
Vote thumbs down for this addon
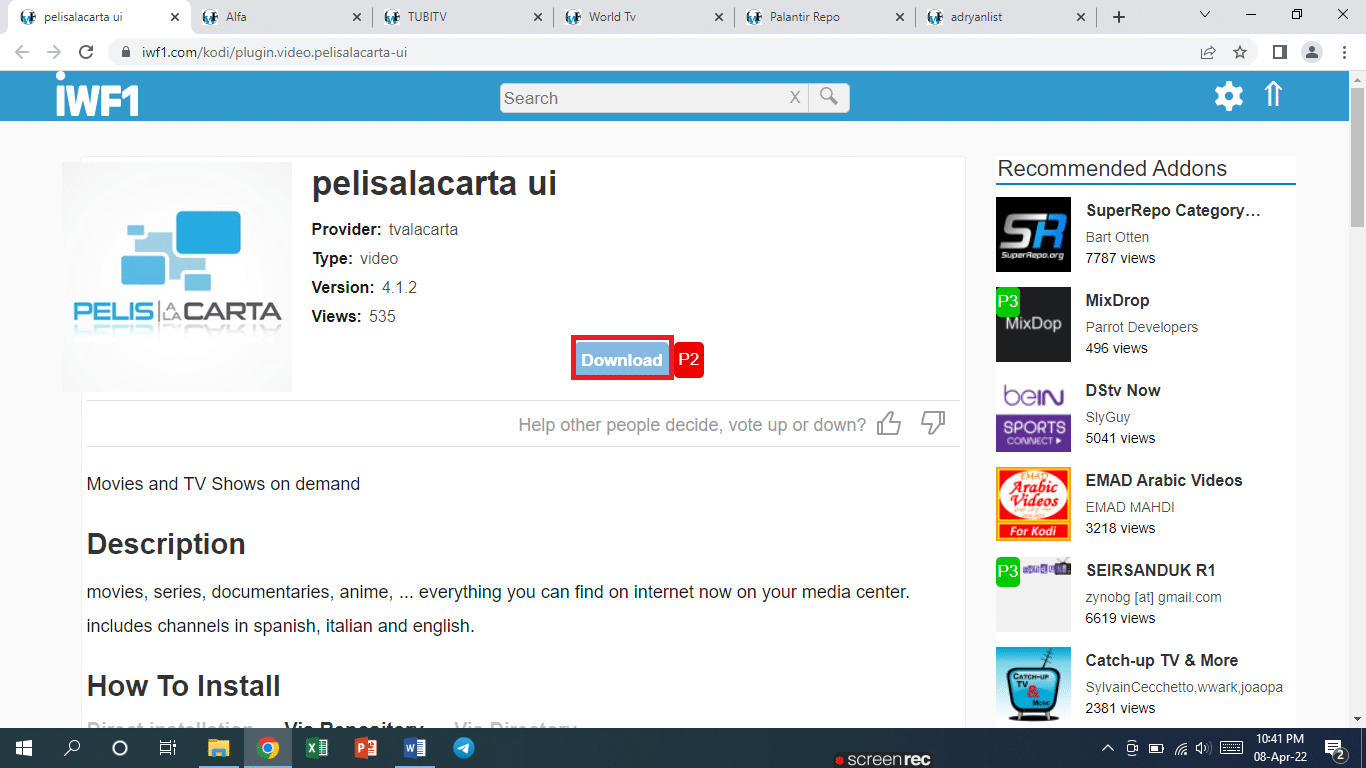click(933, 424)
